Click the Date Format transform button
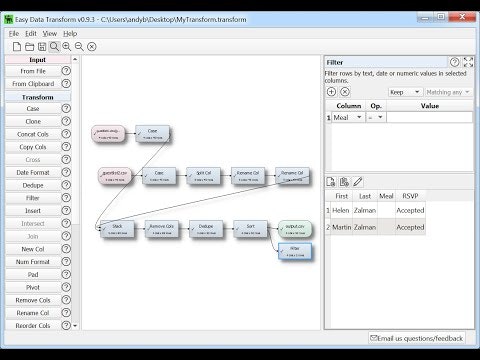Viewport: 480px width, 360px height. [33, 172]
